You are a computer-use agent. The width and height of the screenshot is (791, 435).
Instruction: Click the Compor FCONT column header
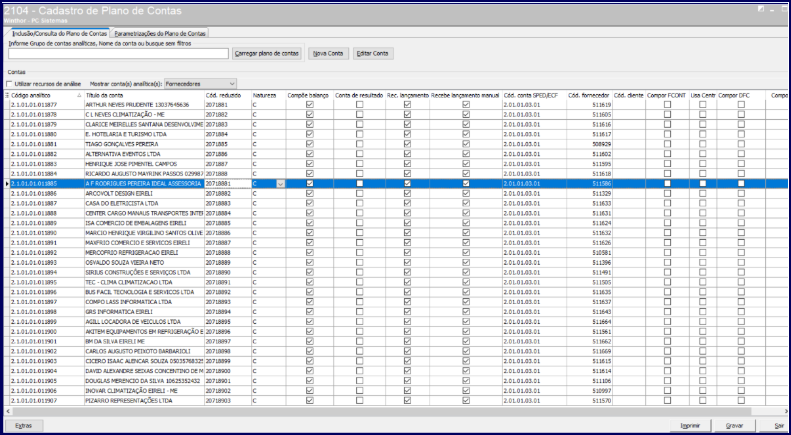pyautogui.click(x=667, y=95)
